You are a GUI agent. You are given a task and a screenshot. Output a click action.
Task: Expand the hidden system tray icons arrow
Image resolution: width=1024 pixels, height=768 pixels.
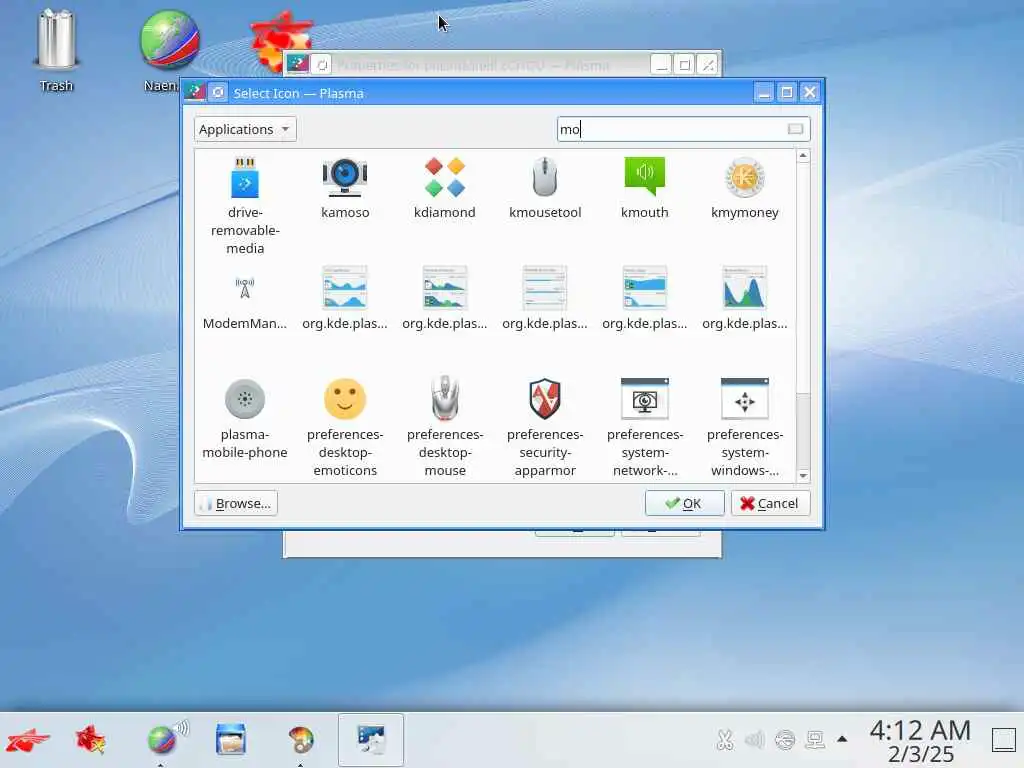[842, 740]
